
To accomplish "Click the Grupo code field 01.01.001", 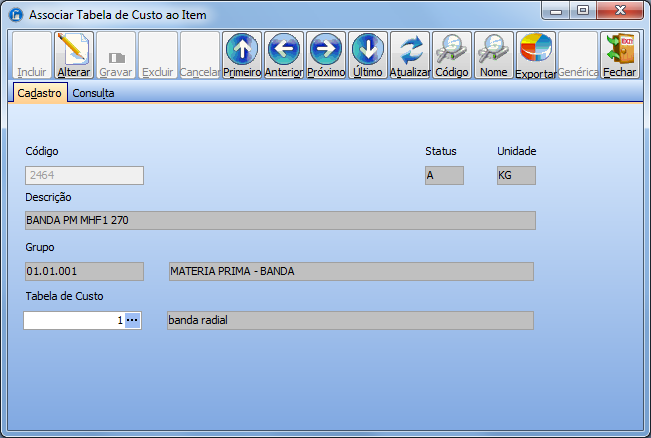I will (x=84, y=271).
